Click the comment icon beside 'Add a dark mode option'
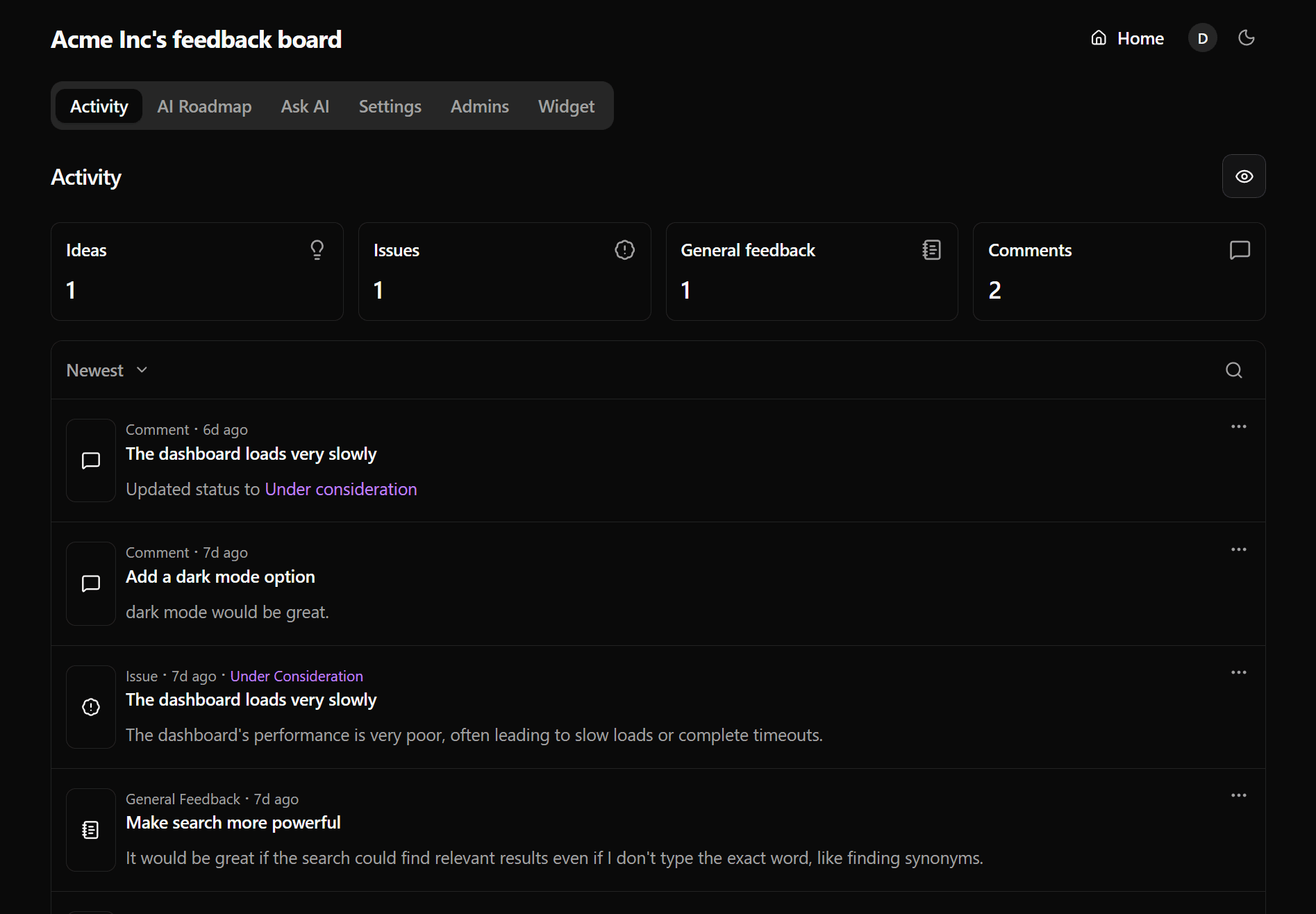Screen dimensions: 1316x914 coord(90,583)
